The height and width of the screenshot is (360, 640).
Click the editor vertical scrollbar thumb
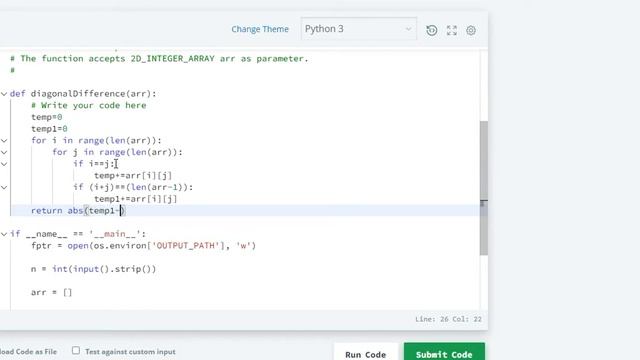[x=484, y=188]
